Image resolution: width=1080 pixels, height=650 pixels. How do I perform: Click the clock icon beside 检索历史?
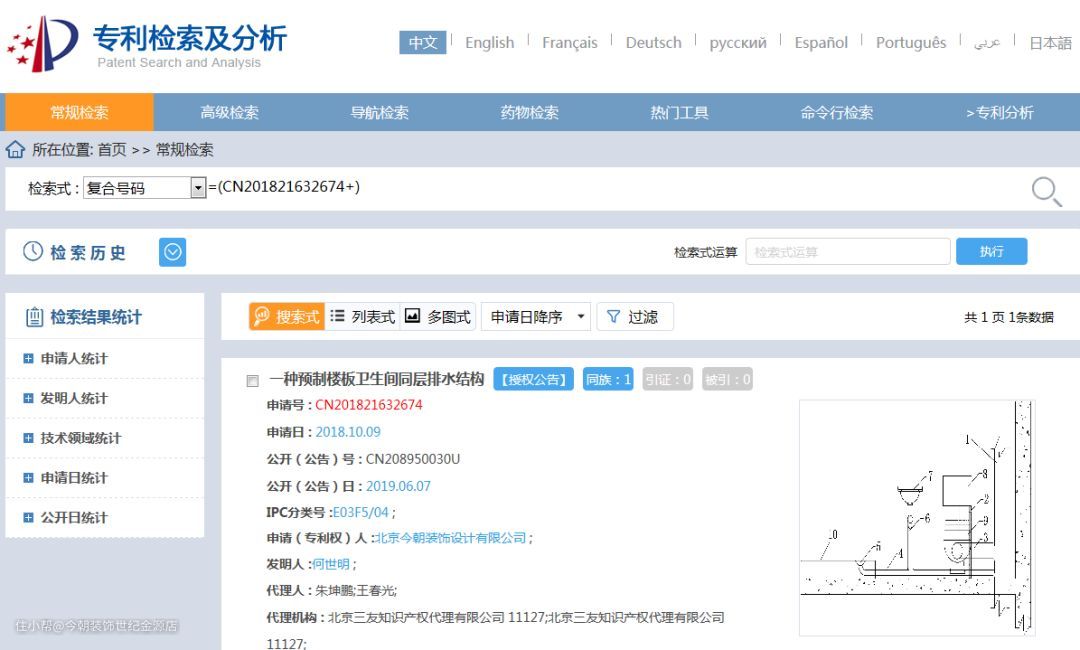pos(33,252)
